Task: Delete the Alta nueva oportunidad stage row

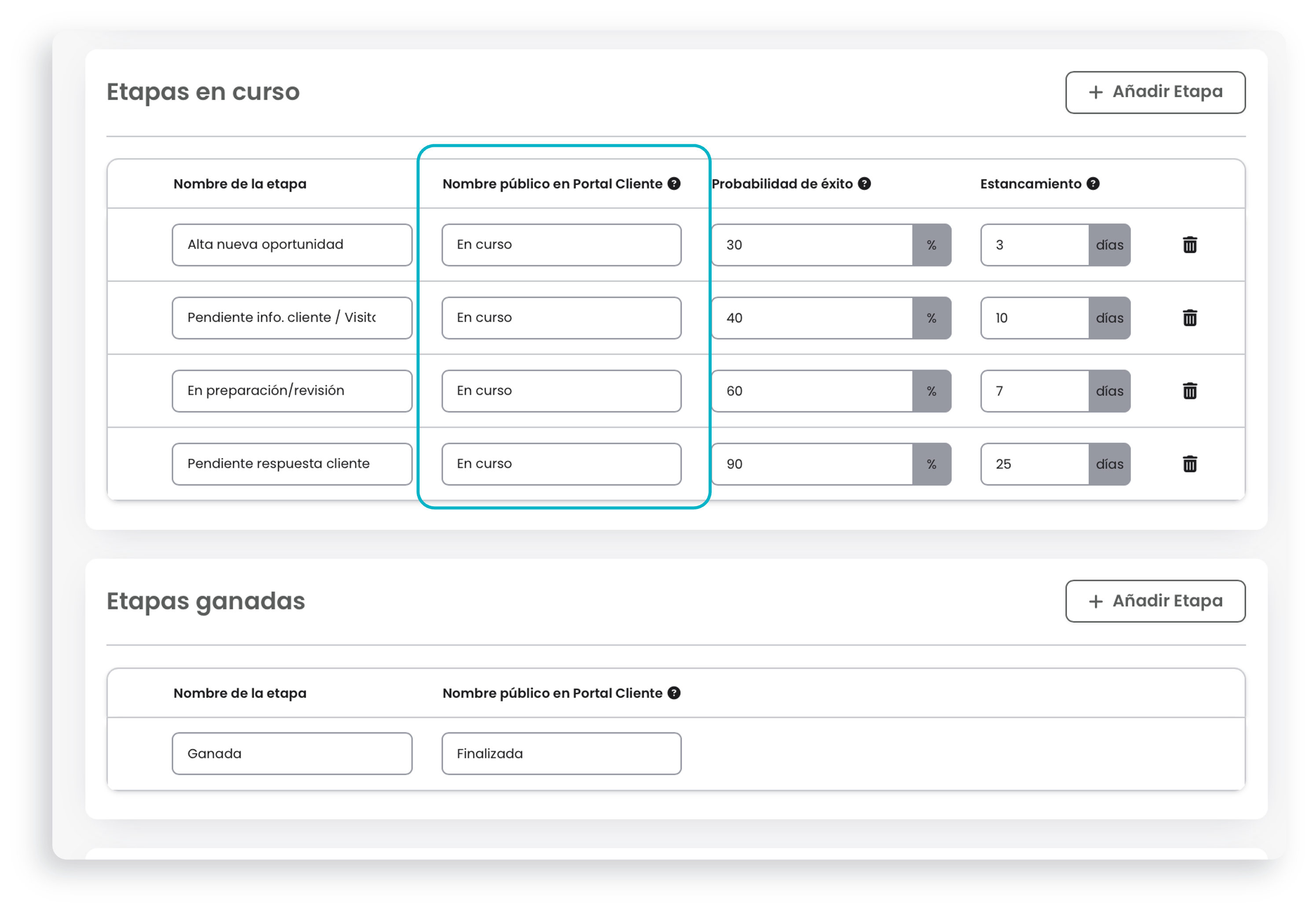Action: tap(1190, 245)
